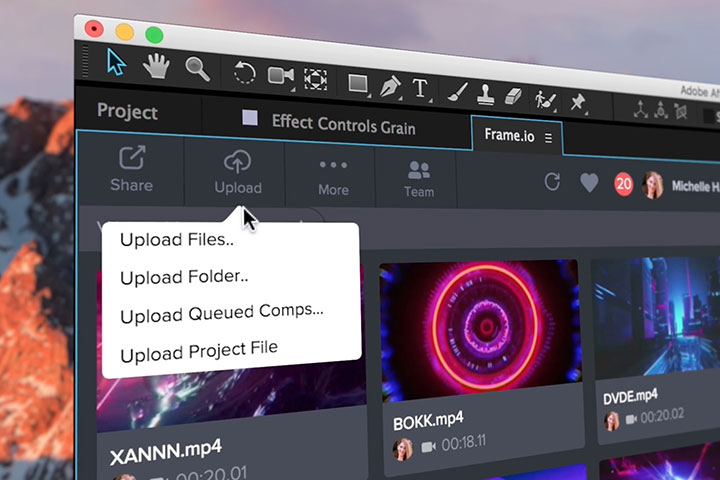Select the Clone Stamp tool
The width and height of the screenshot is (720, 480).
[485, 95]
